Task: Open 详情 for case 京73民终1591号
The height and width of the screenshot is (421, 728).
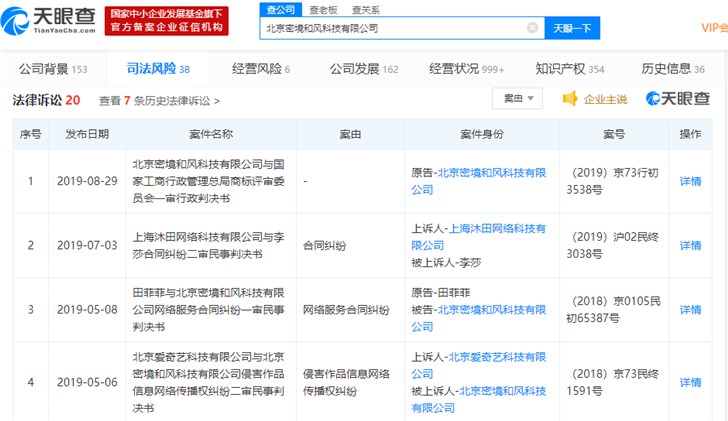Action: click(690, 382)
